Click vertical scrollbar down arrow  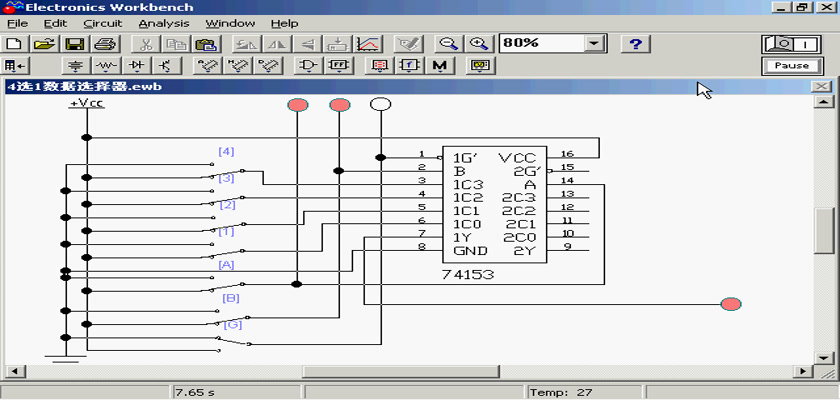click(823, 357)
